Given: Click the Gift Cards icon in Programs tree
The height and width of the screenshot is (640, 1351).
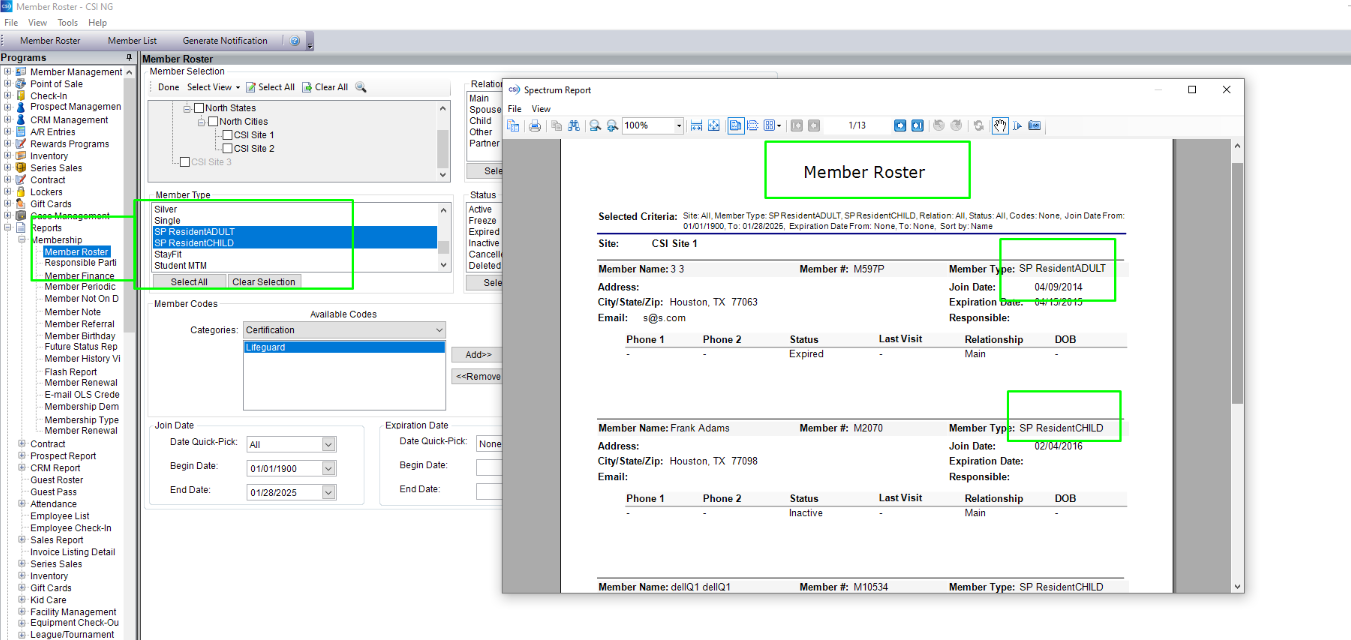Looking at the screenshot, I should pos(21,204).
